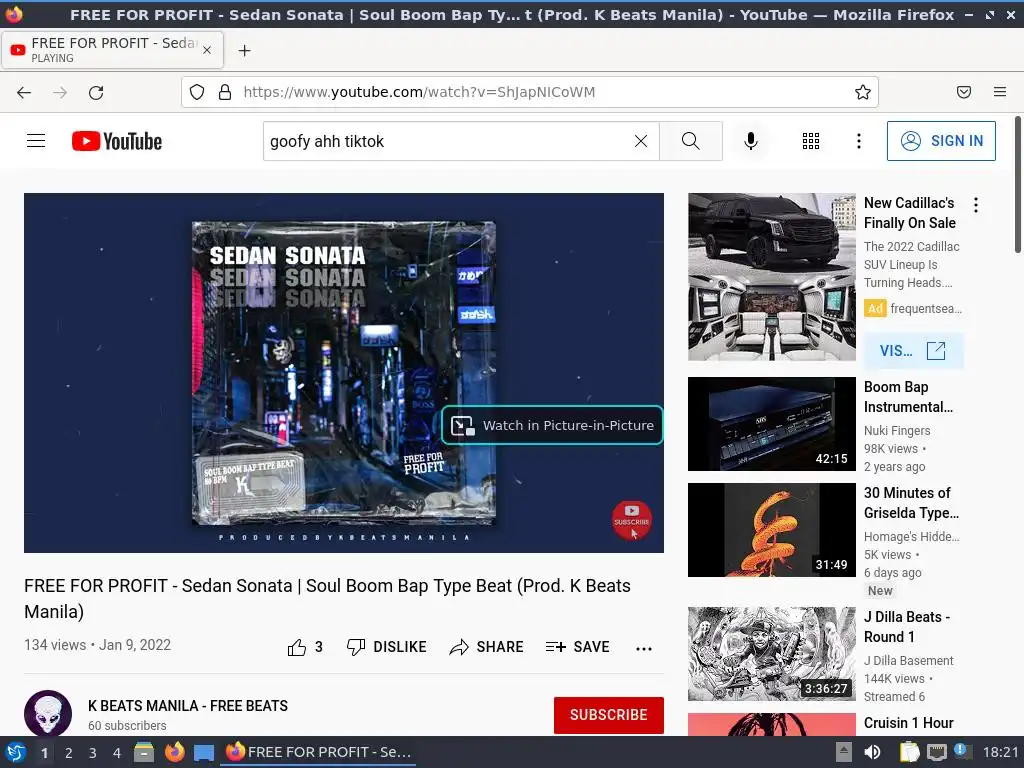Open J Dilla Beats - Round 1 title
The image size is (1024, 768).
pyautogui.click(x=907, y=627)
